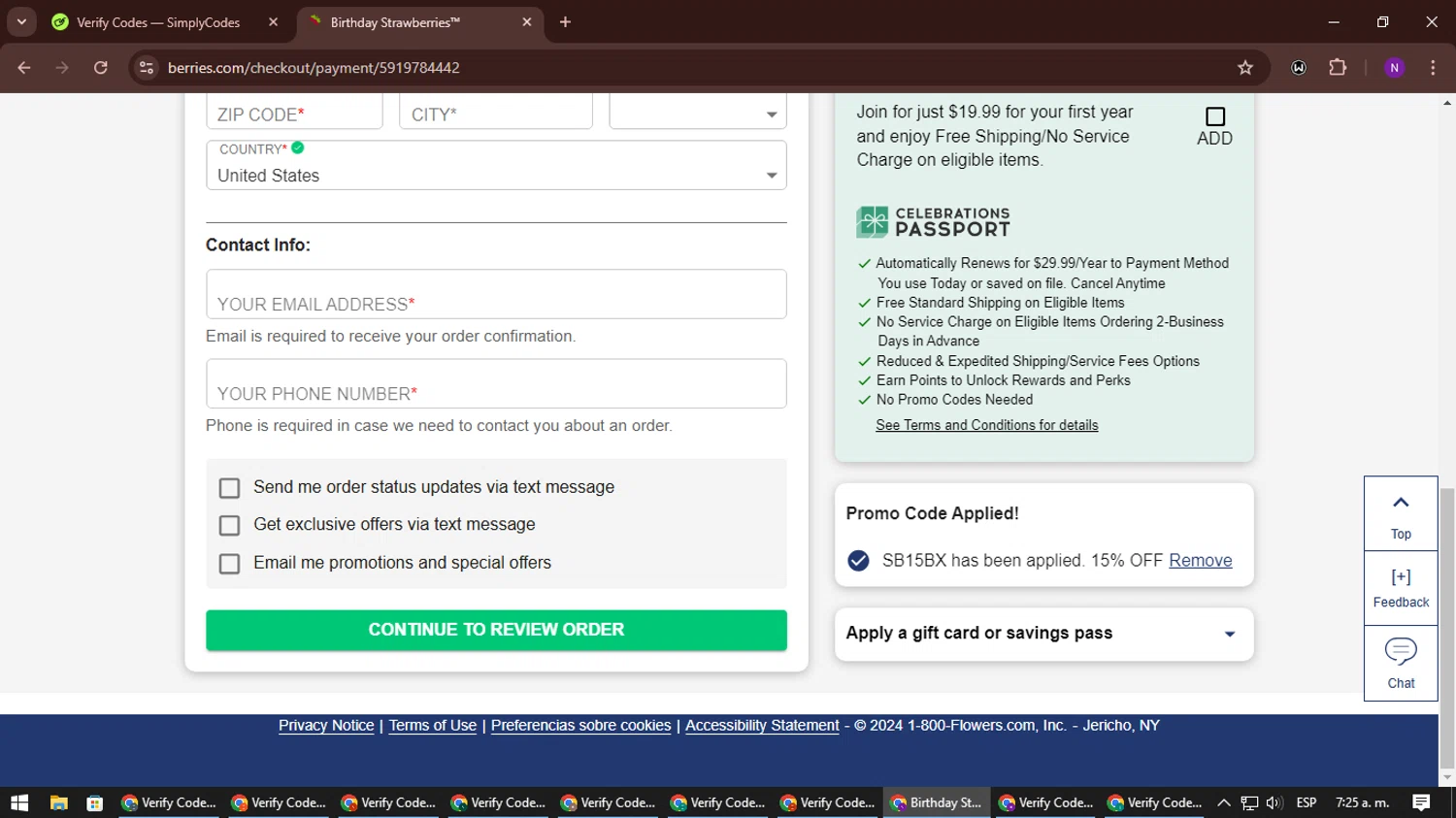
Task: Open Accessibility Statement footer link
Action: (762, 725)
